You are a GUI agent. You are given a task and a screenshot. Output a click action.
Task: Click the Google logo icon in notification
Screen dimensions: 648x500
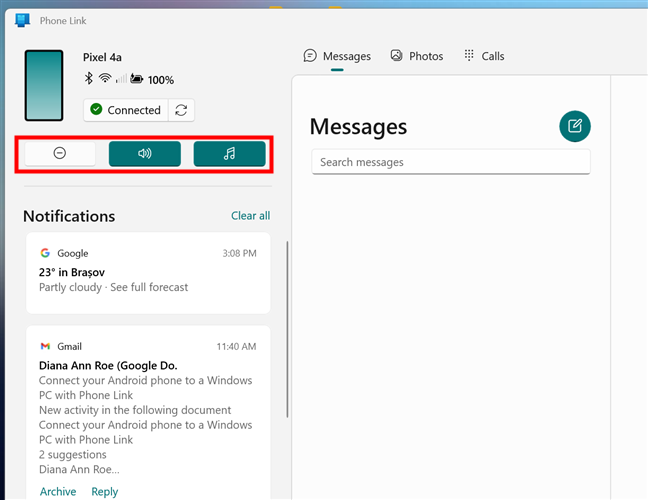45,253
